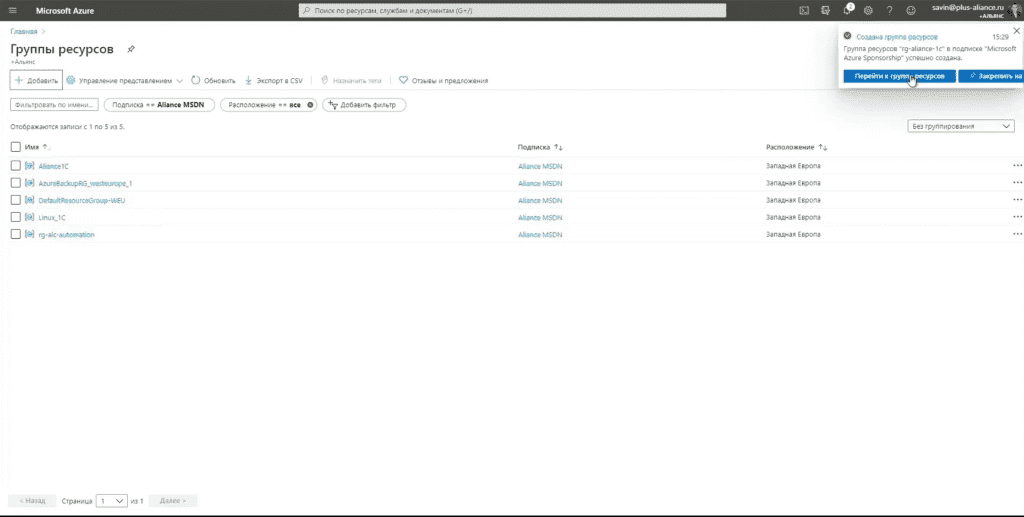Pin the Группы ресурсов page to dashboard
The height and width of the screenshot is (517, 1024).
131,50
